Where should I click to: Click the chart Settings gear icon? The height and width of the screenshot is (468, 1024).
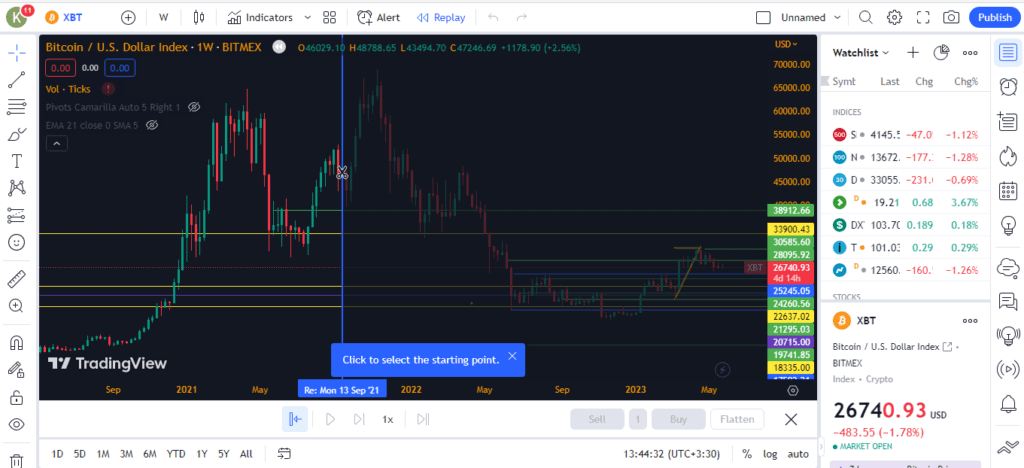click(894, 17)
